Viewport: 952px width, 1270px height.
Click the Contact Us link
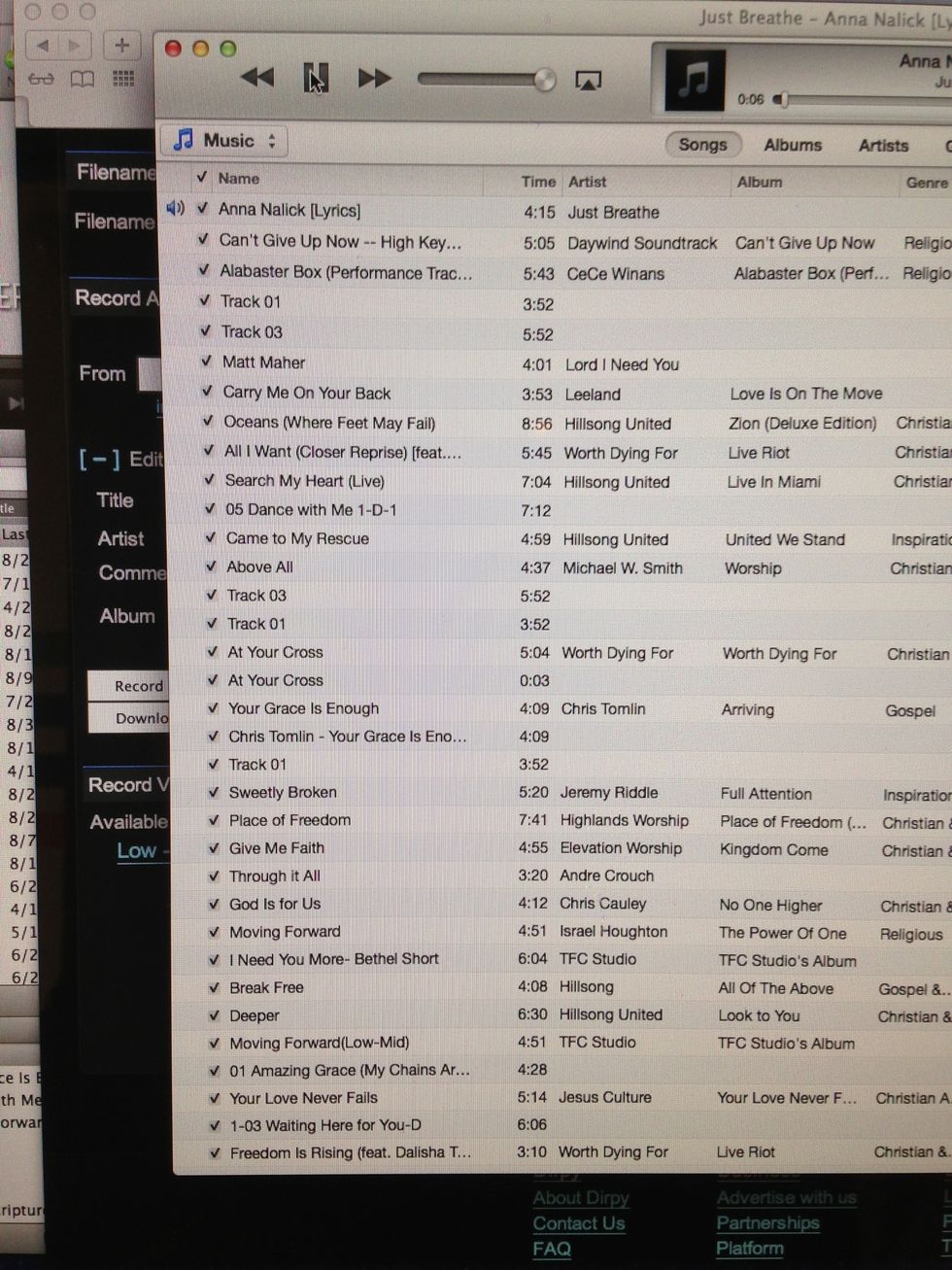pos(578,1222)
